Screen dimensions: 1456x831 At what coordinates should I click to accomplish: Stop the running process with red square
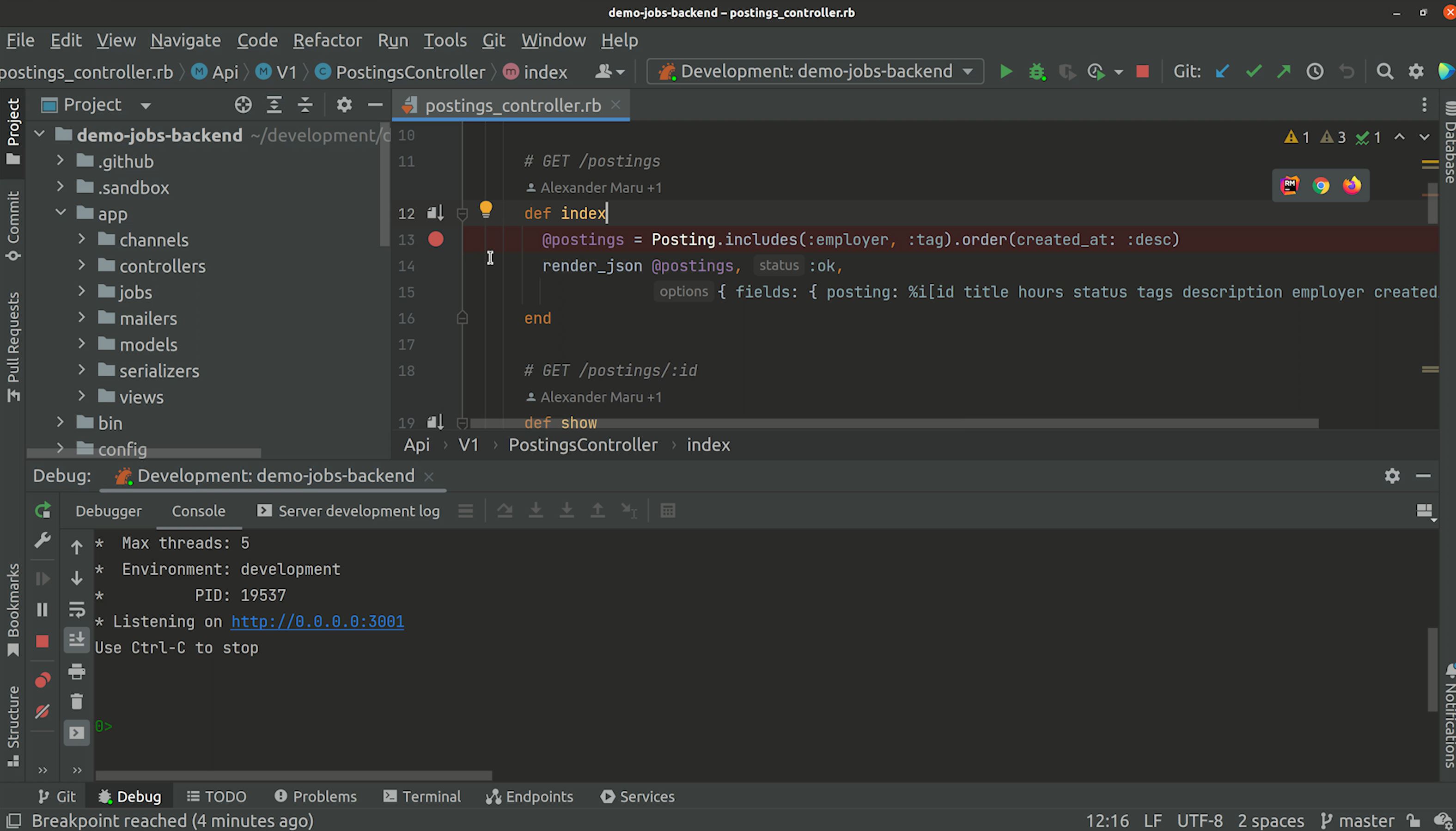[x=1142, y=72]
